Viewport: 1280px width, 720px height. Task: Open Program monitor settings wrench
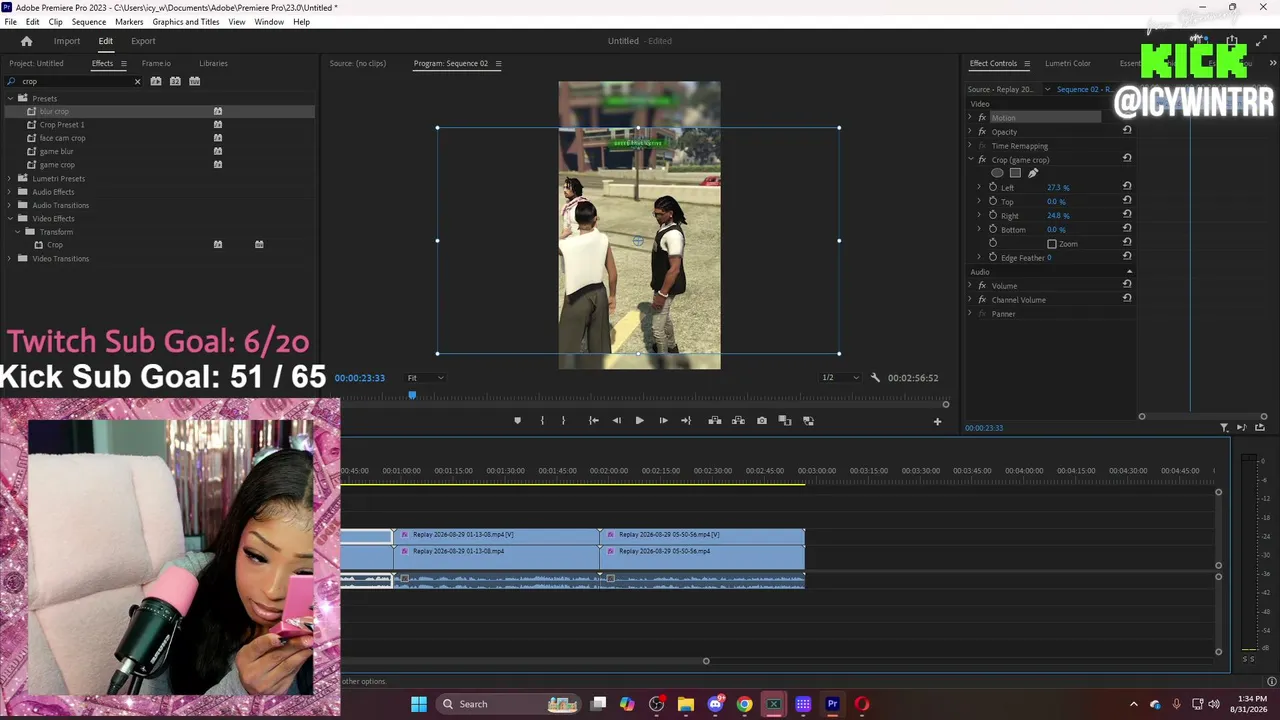pos(875,378)
